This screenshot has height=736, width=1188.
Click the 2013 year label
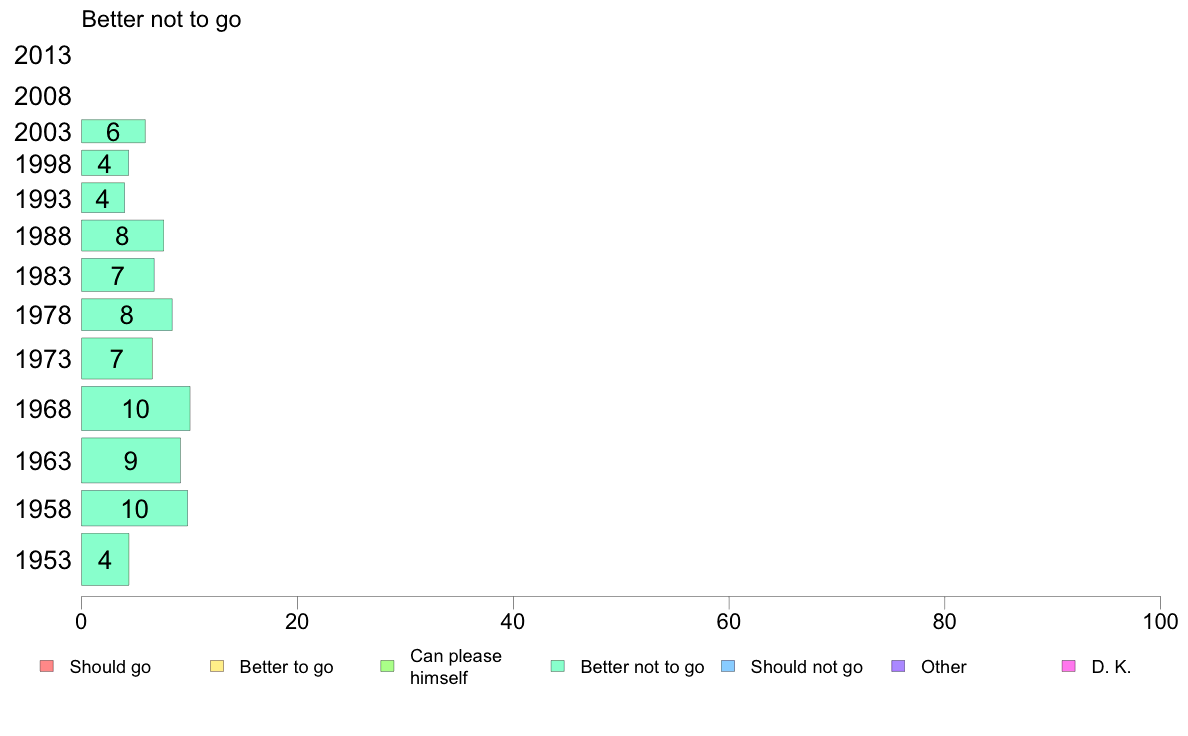pos(42,55)
